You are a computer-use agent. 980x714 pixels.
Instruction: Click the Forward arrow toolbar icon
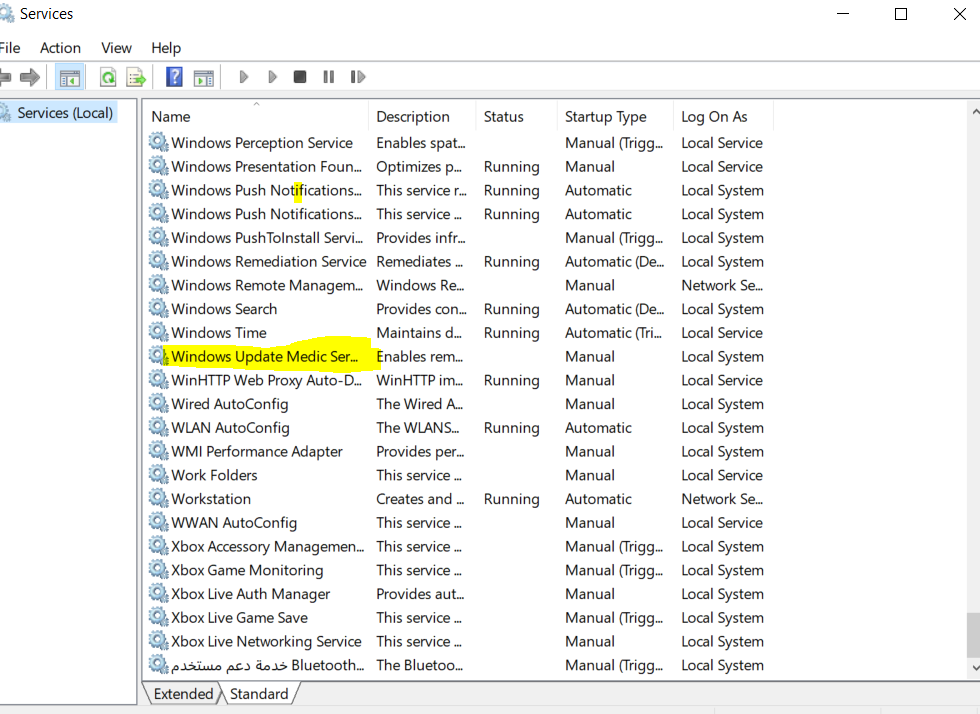point(30,77)
